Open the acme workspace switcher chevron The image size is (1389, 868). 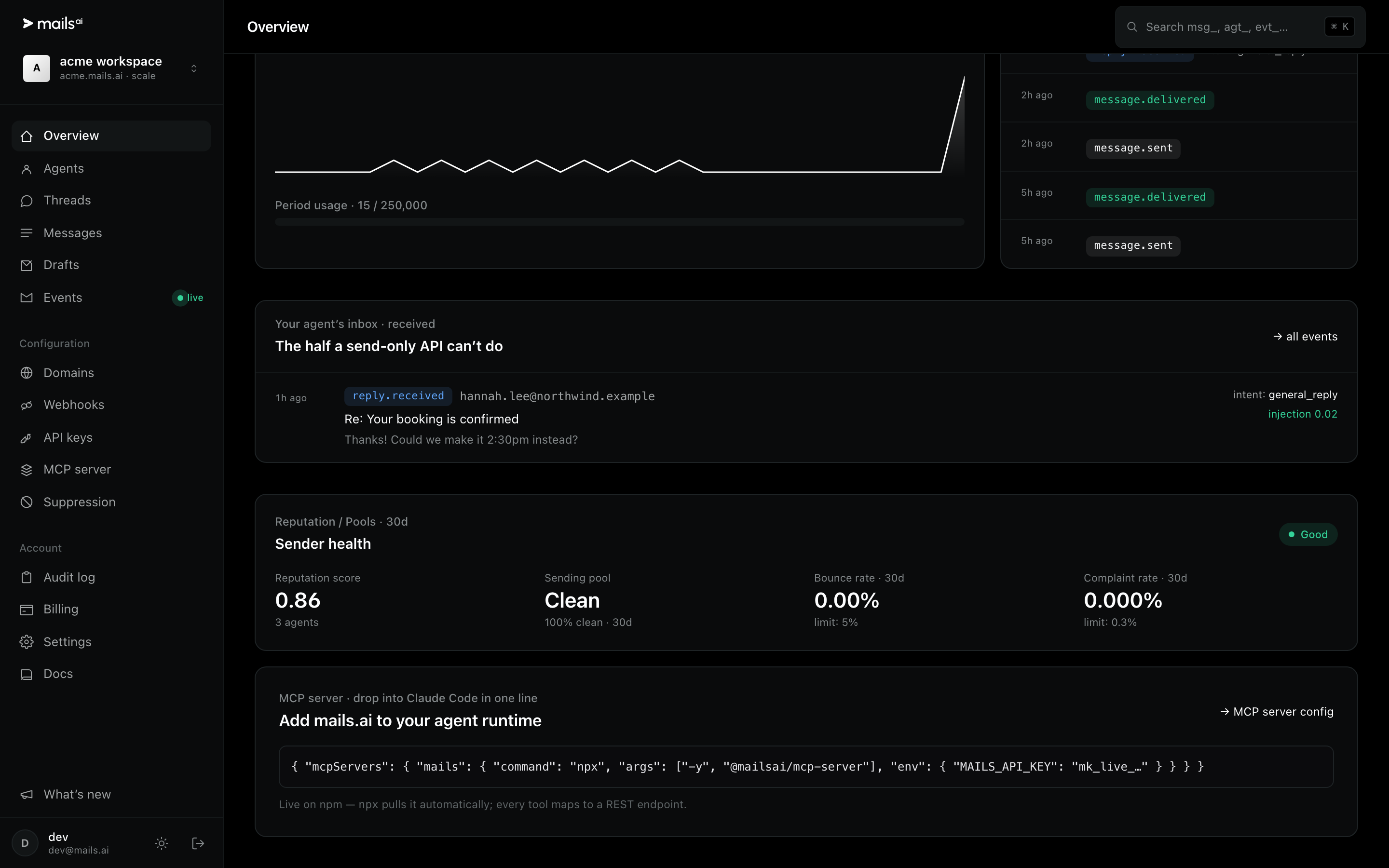click(194, 68)
